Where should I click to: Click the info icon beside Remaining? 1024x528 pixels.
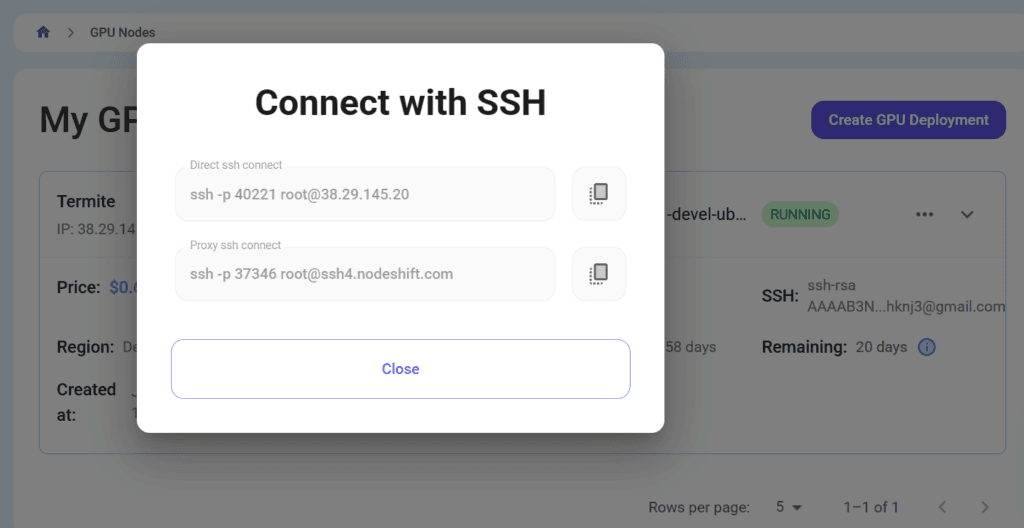pos(927,347)
